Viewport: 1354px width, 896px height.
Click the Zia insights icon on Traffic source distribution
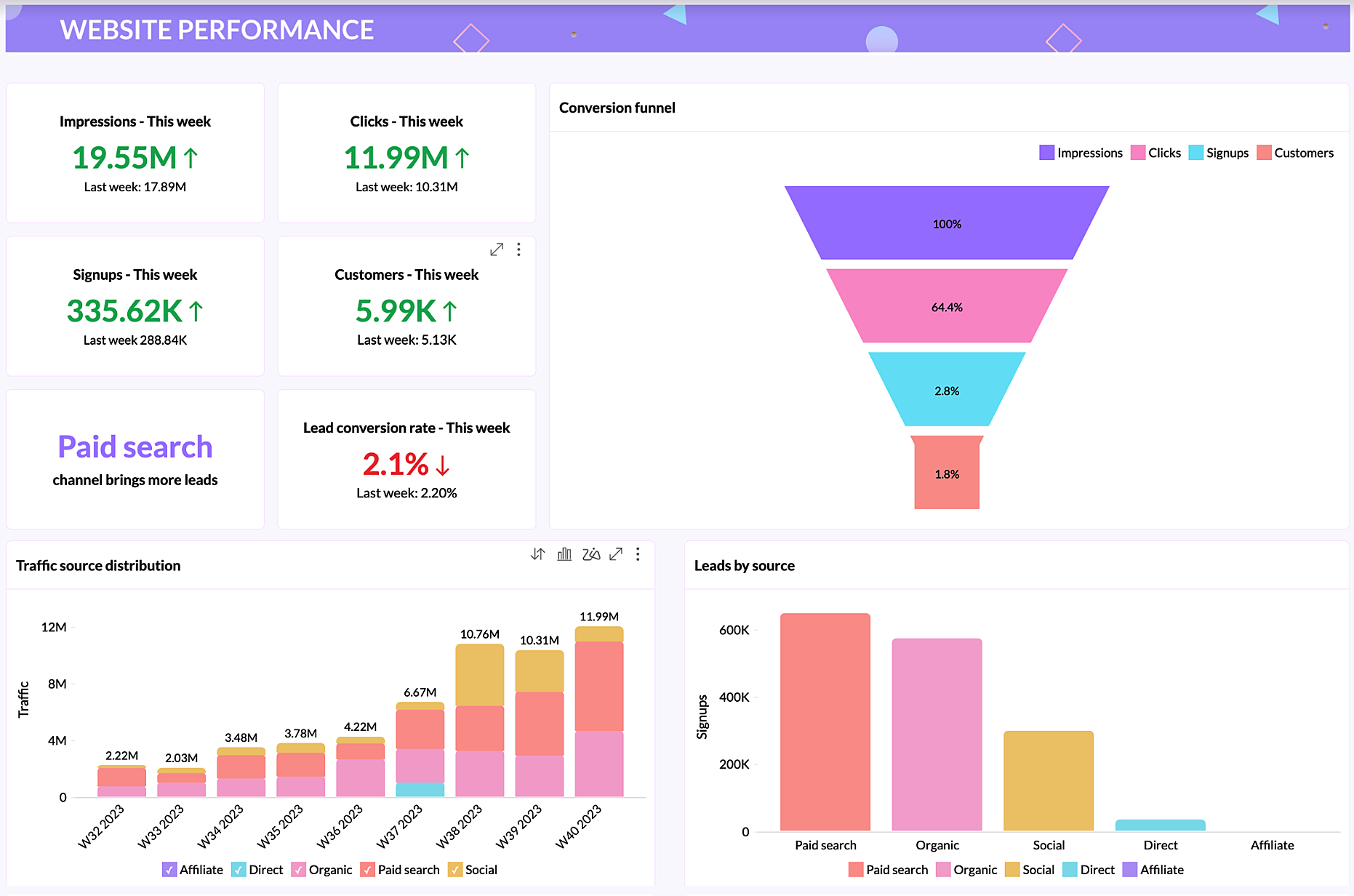tap(590, 554)
